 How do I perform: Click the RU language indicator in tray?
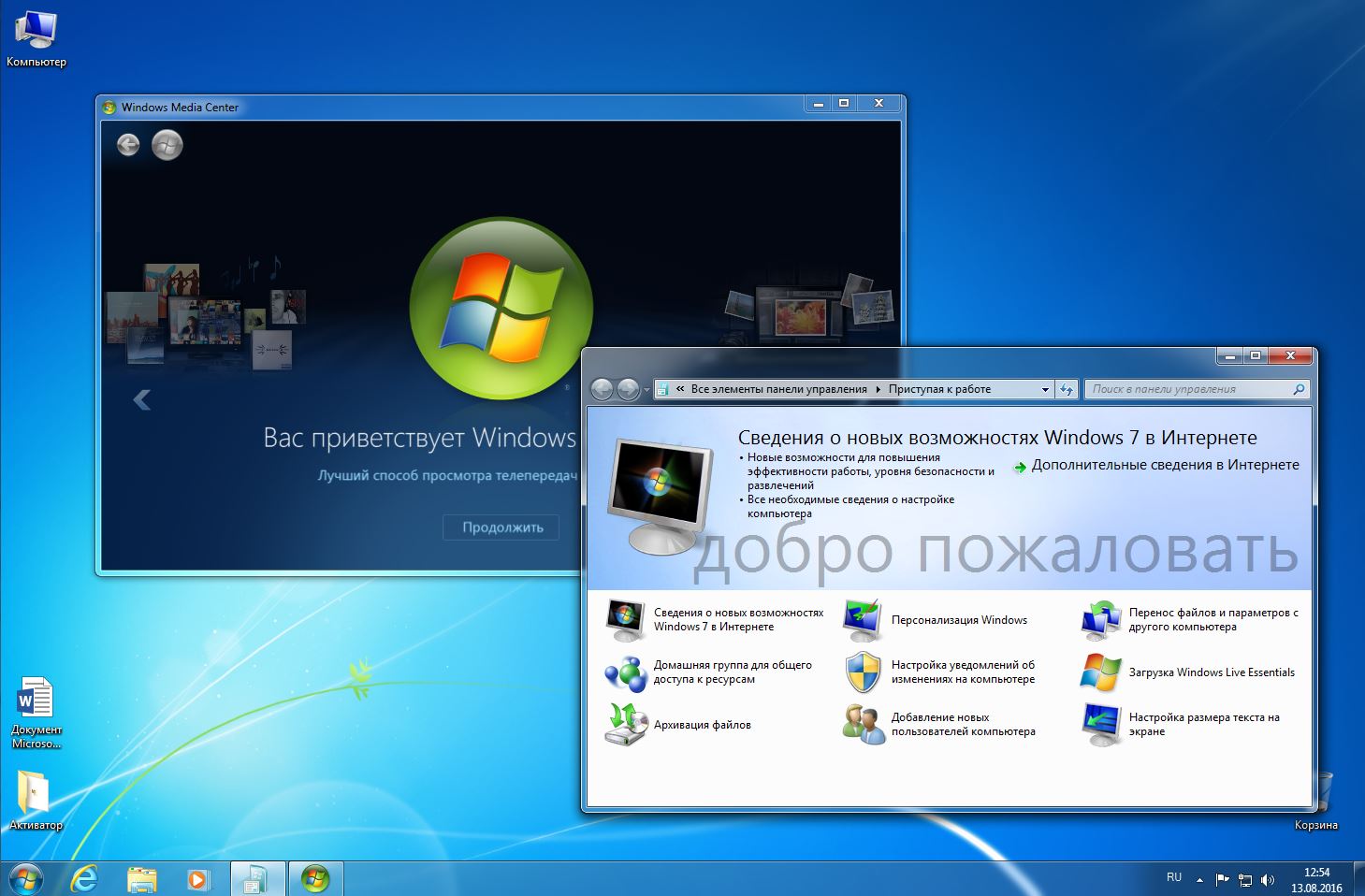(1174, 878)
